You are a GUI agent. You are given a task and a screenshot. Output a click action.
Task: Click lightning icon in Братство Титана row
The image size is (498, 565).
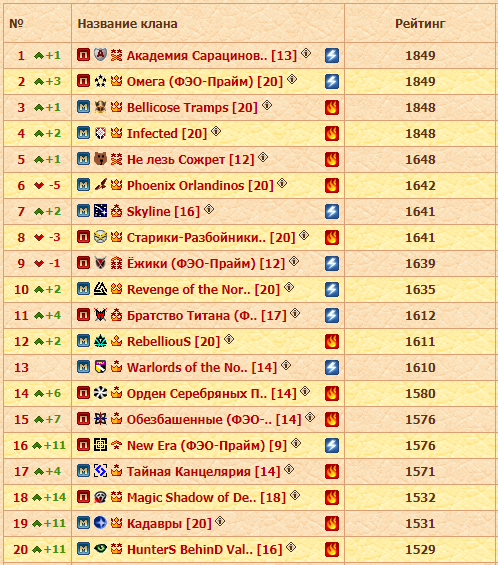click(x=332, y=315)
